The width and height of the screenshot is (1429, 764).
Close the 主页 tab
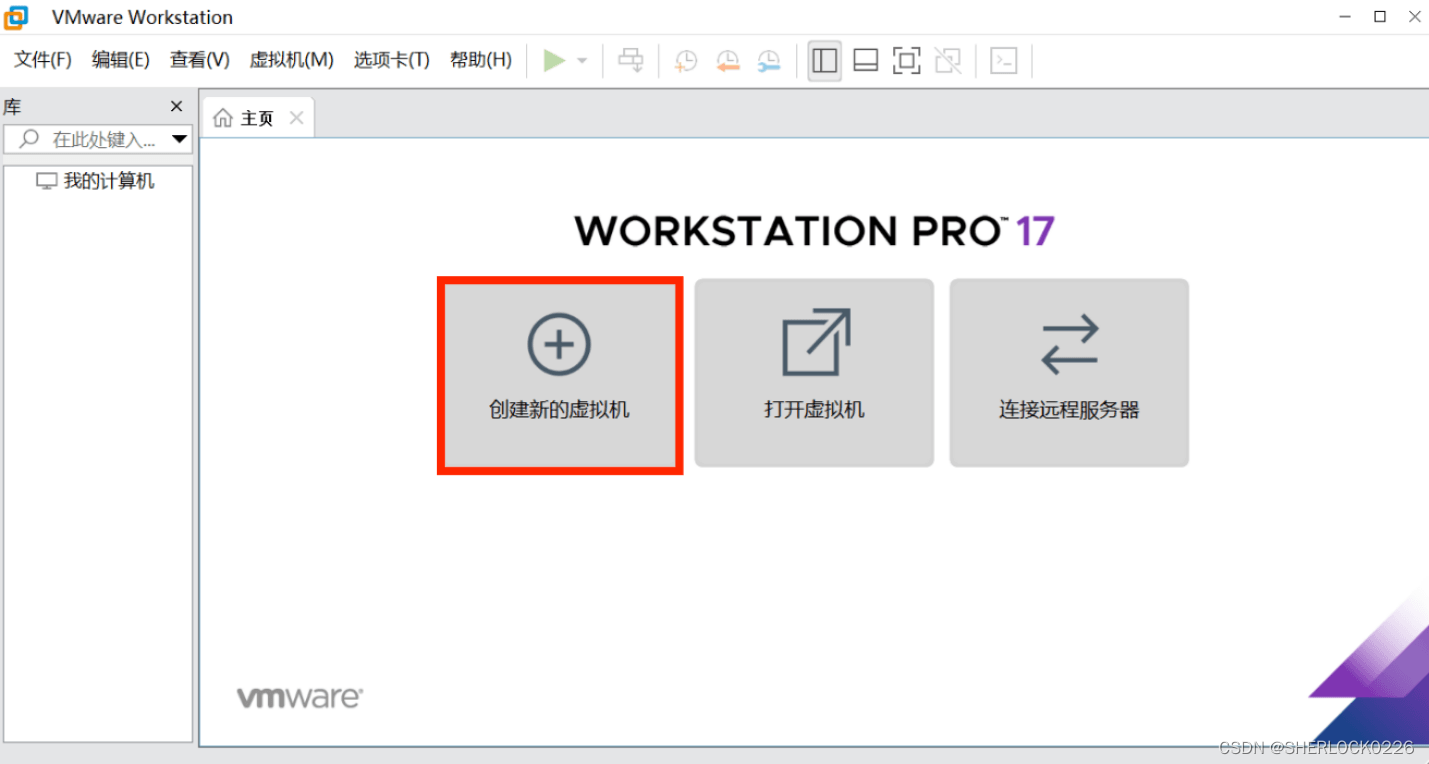(296, 118)
